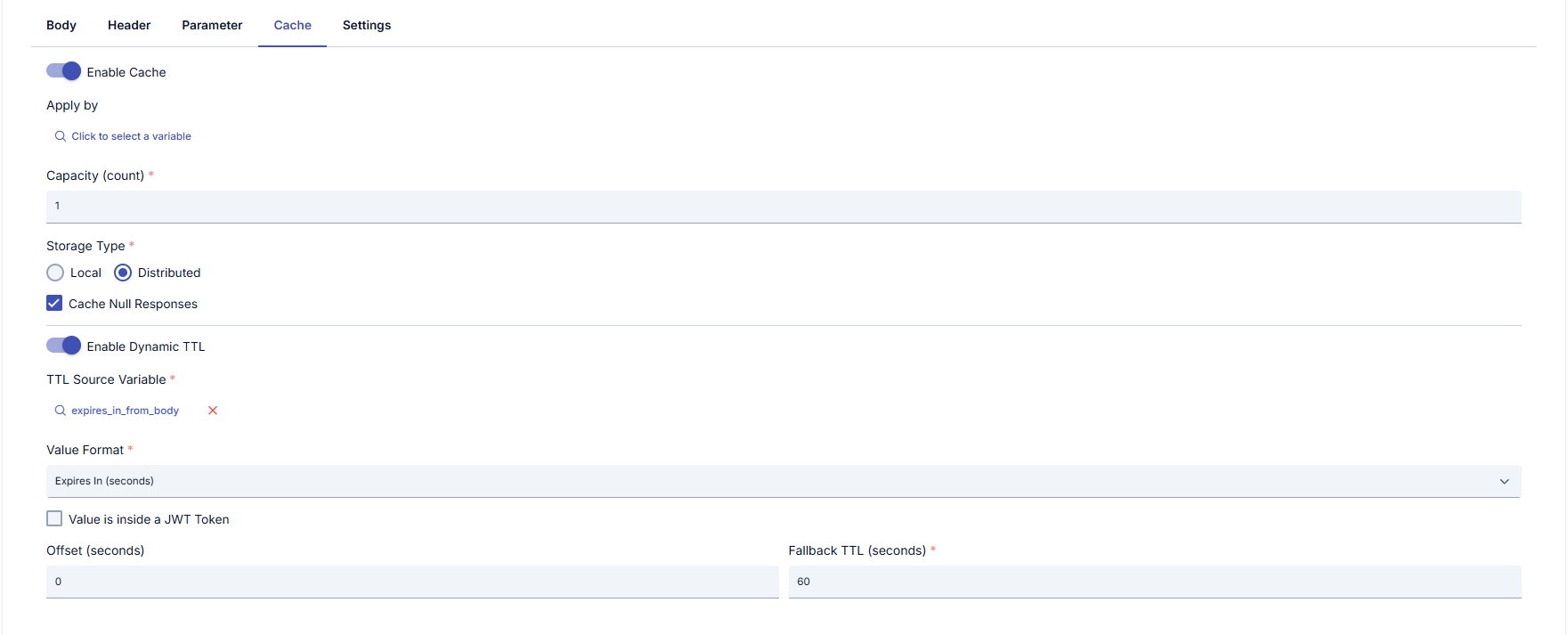Viewport: 1568px width, 635px height.
Task: Open the Settings tab
Action: point(367,25)
